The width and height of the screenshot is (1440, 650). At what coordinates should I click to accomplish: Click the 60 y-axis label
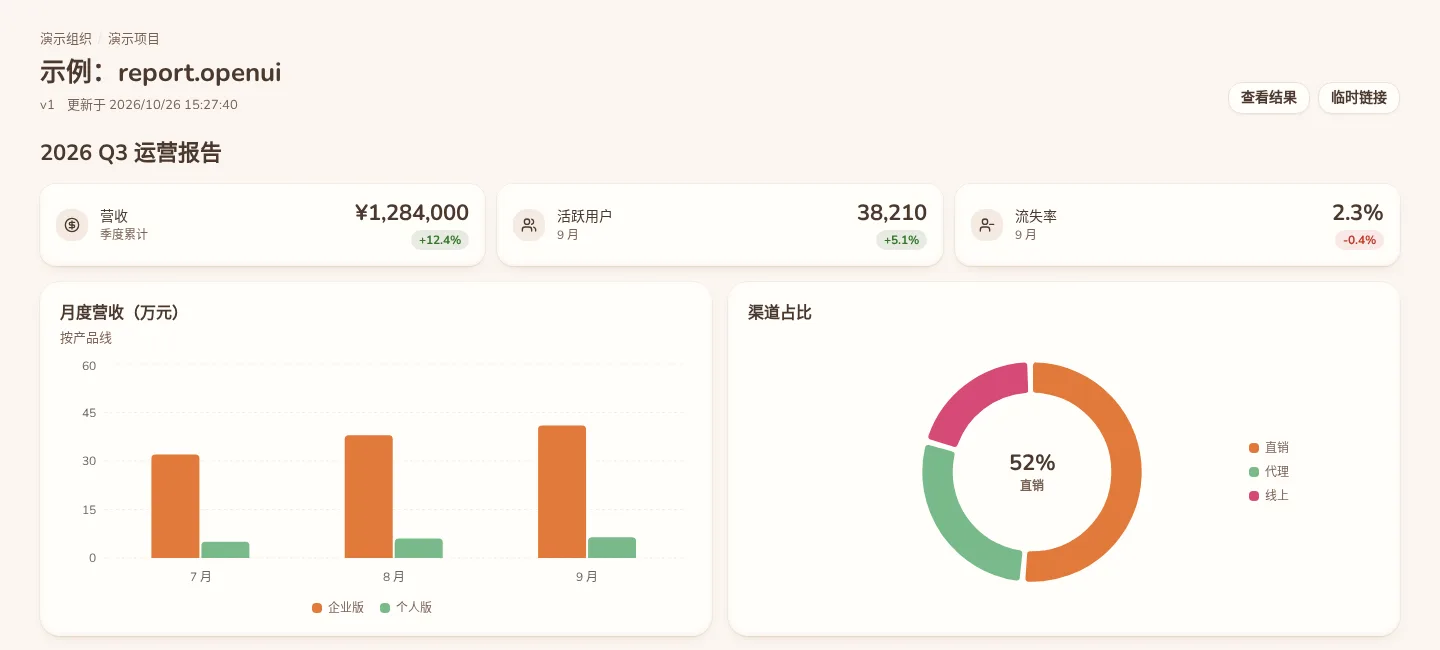(x=89, y=366)
